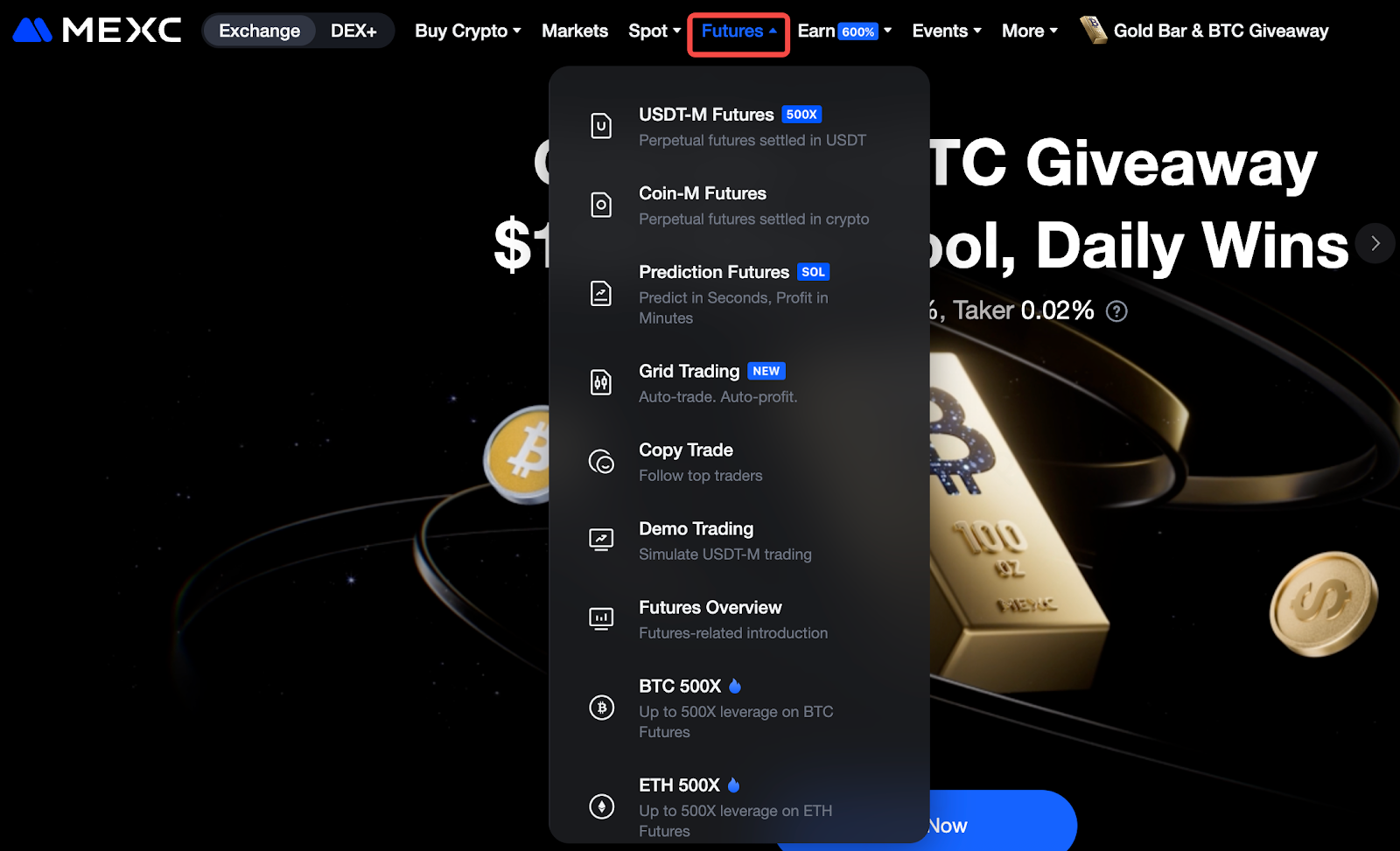Click the Prediction Futures chart icon

pyautogui.click(x=601, y=294)
